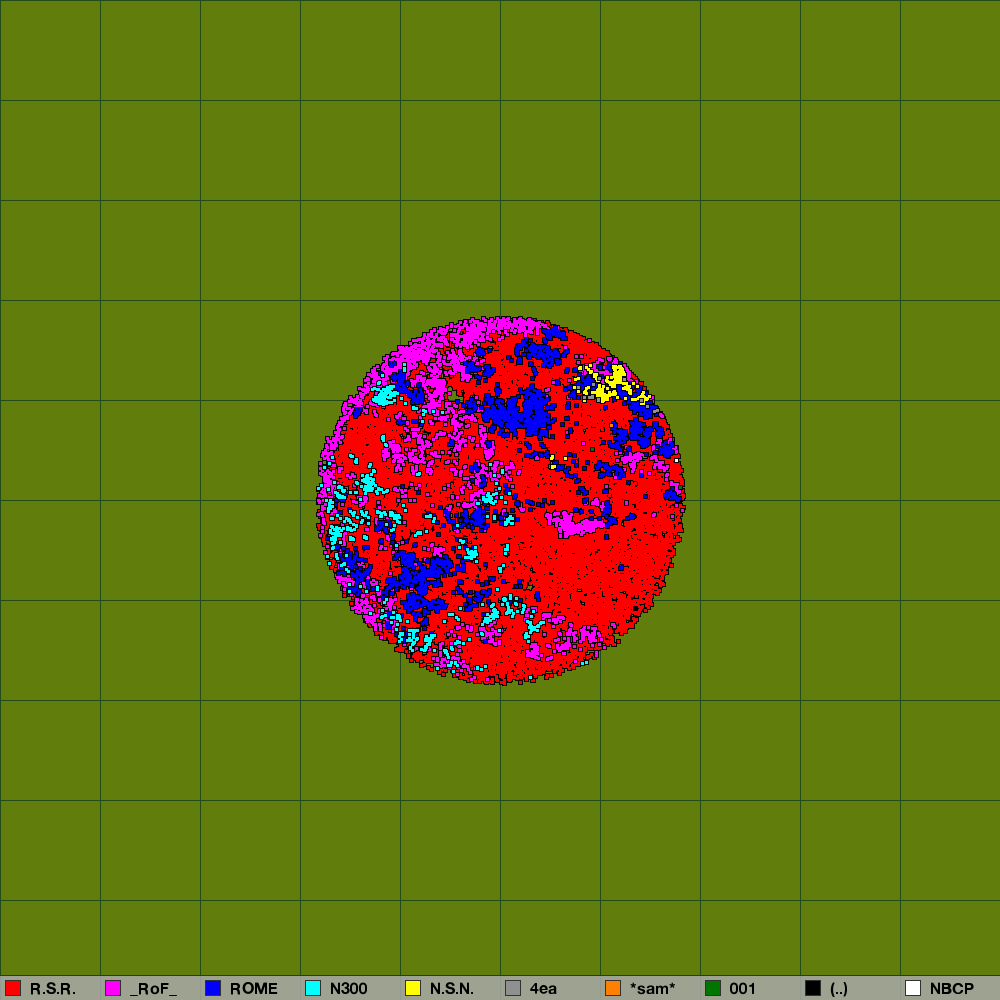Select the 4ea legend label
The height and width of the screenshot is (1000, 1000).
coord(543,989)
